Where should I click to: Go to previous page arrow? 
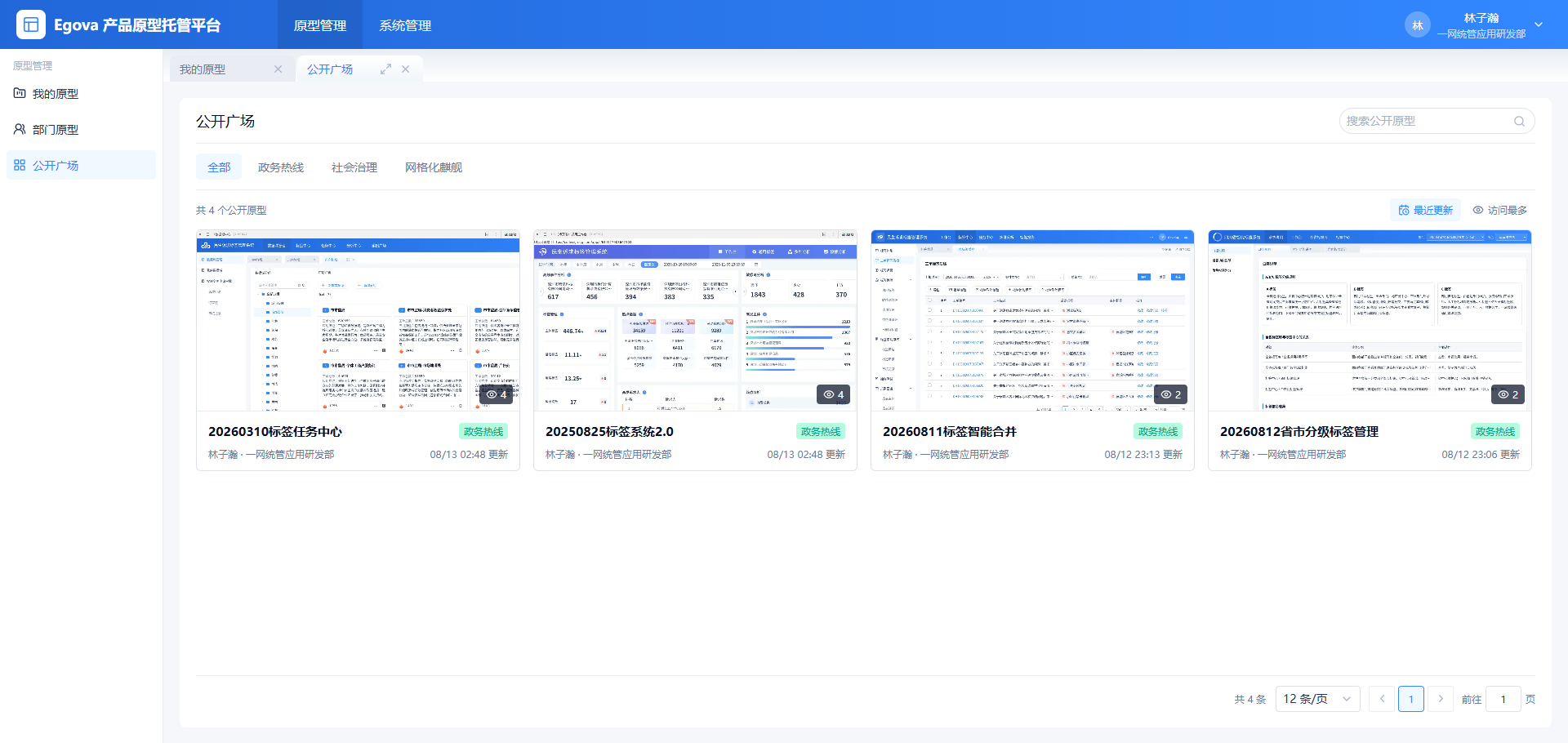point(1382,699)
